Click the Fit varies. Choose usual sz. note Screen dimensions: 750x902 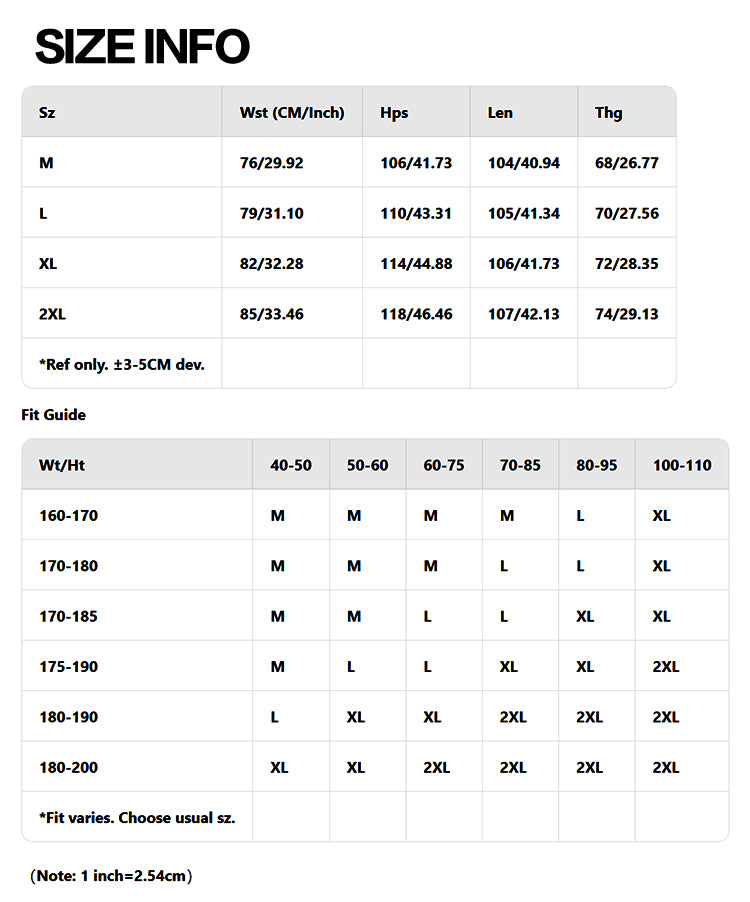[137, 817]
